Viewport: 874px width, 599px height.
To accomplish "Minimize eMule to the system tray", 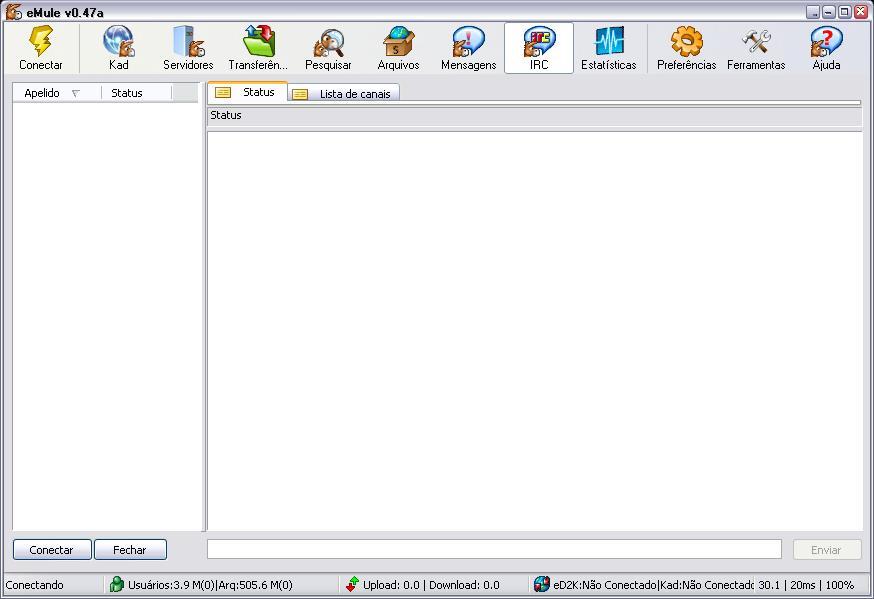I will [813, 12].
